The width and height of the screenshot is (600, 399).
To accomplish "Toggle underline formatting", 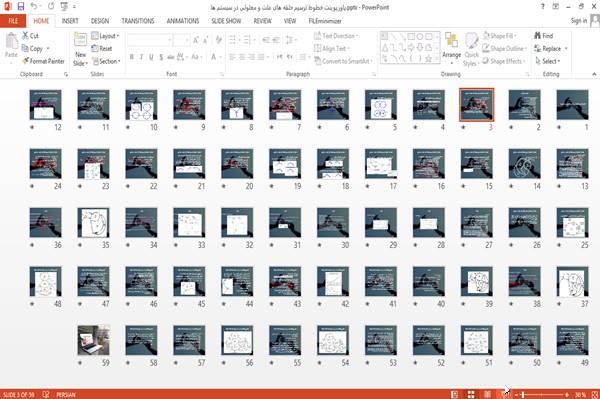I will coord(151,57).
